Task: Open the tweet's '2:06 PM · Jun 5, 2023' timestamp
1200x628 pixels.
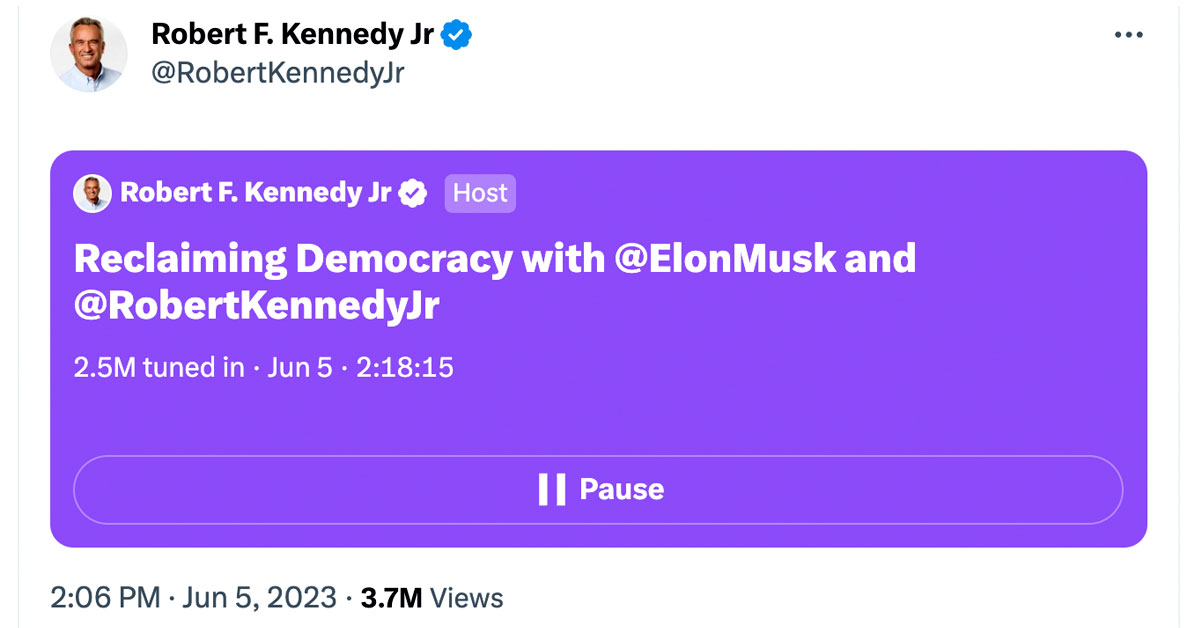Action: click(x=193, y=598)
